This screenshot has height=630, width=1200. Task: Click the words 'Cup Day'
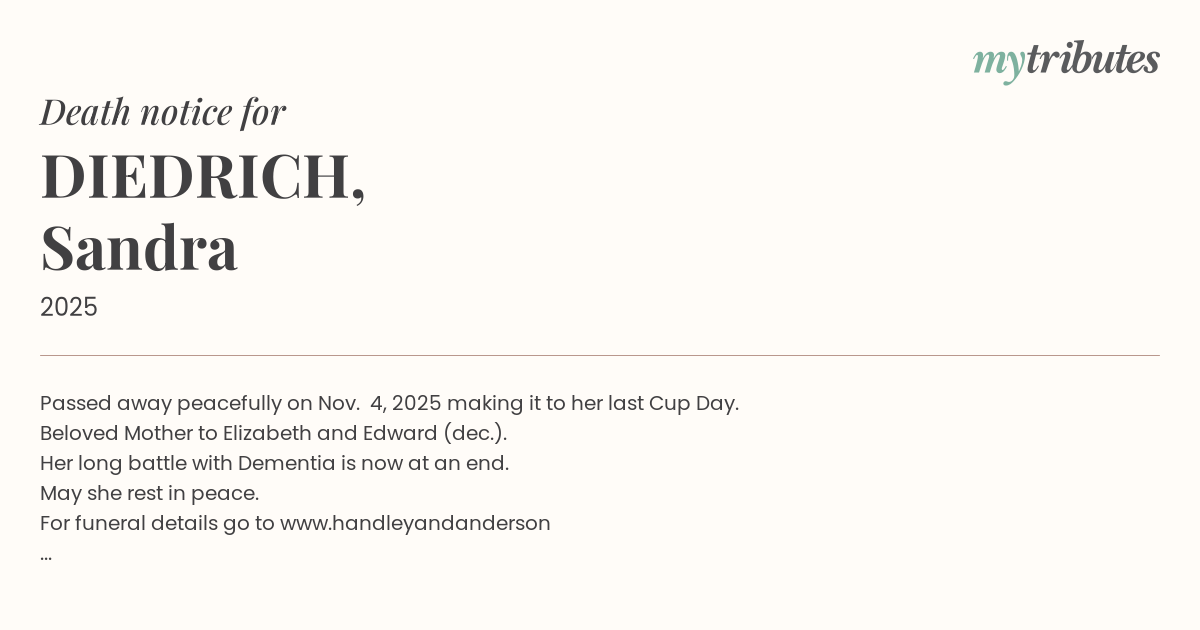(x=693, y=403)
